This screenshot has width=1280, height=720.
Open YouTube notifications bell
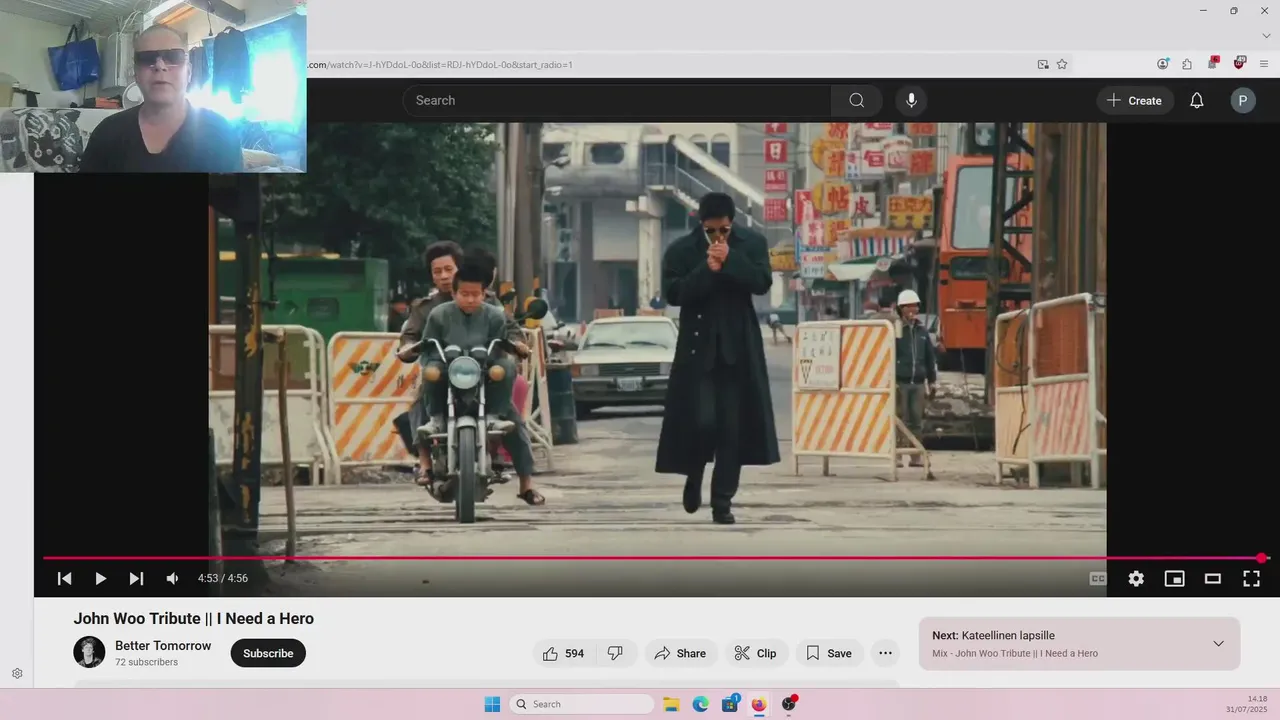(x=1196, y=100)
